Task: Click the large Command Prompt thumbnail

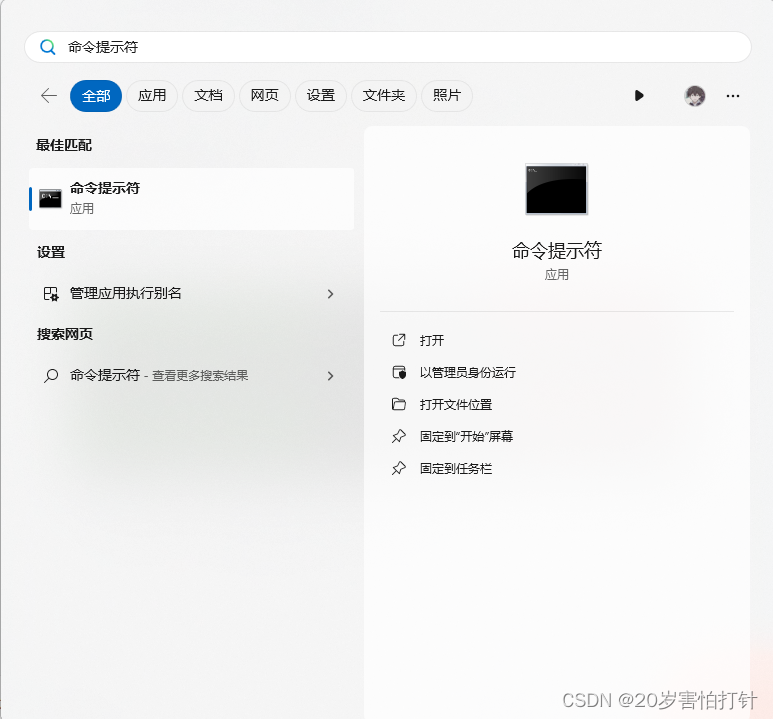Action: (x=557, y=189)
